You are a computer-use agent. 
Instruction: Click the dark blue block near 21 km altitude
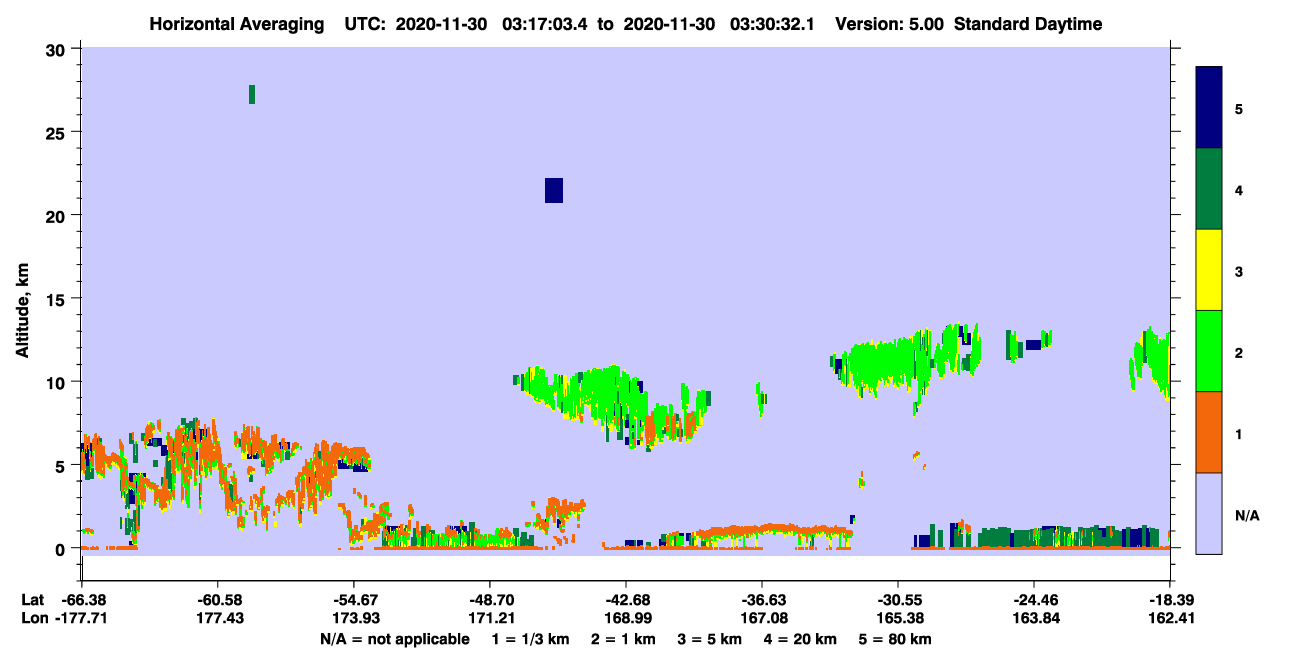[554, 190]
